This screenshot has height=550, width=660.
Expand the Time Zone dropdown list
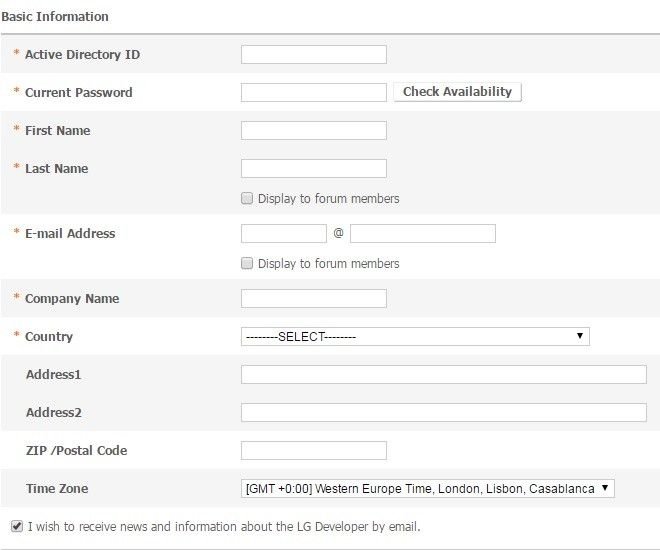[427, 489]
